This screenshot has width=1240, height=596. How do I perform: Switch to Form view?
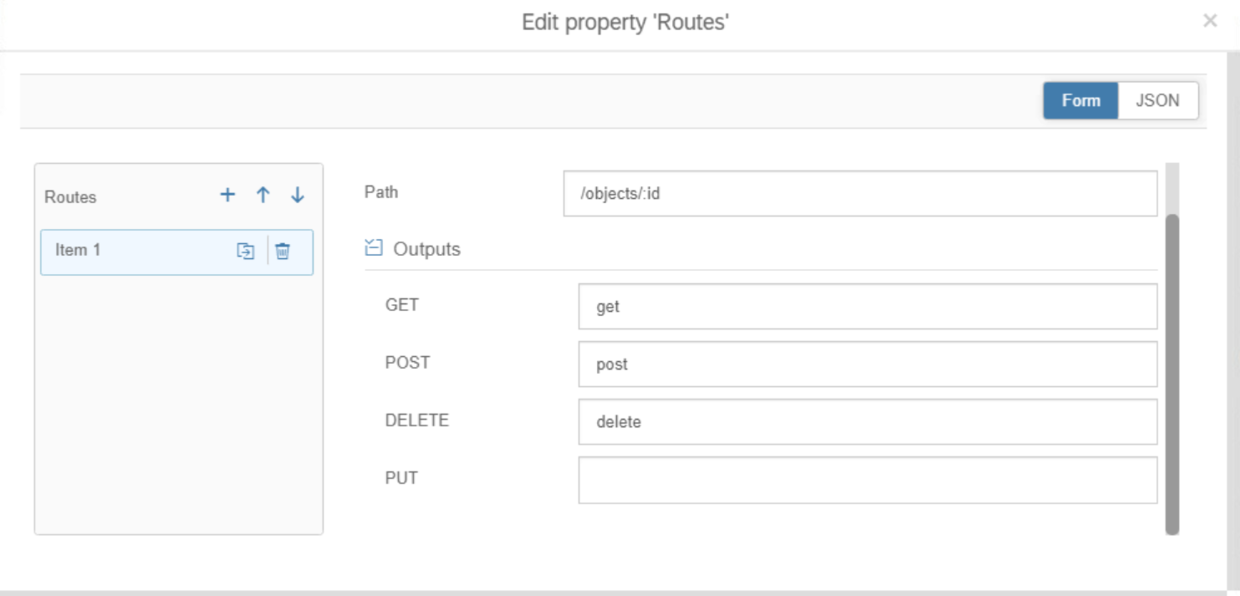pyautogui.click(x=1080, y=101)
